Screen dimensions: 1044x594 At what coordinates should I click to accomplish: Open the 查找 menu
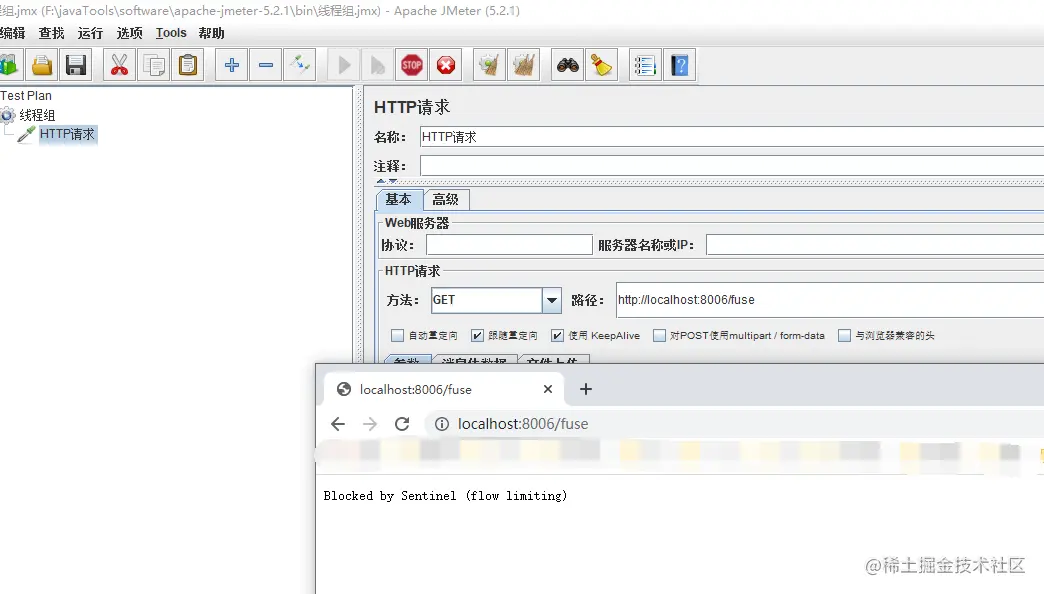[51, 33]
